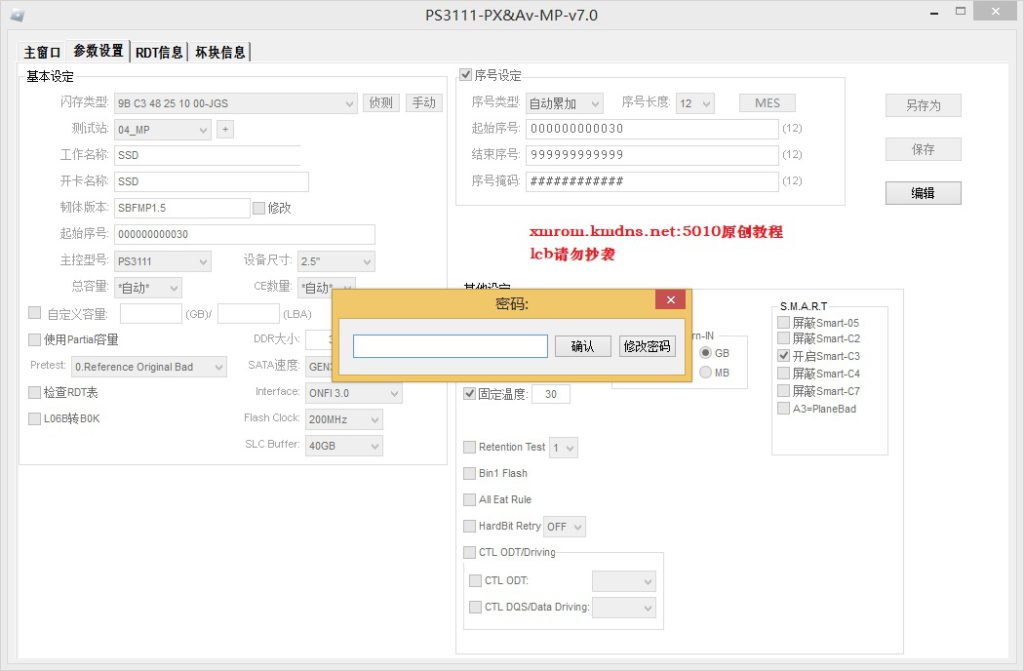Click the 编辑 button
The image size is (1024, 671).
pos(922,193)
